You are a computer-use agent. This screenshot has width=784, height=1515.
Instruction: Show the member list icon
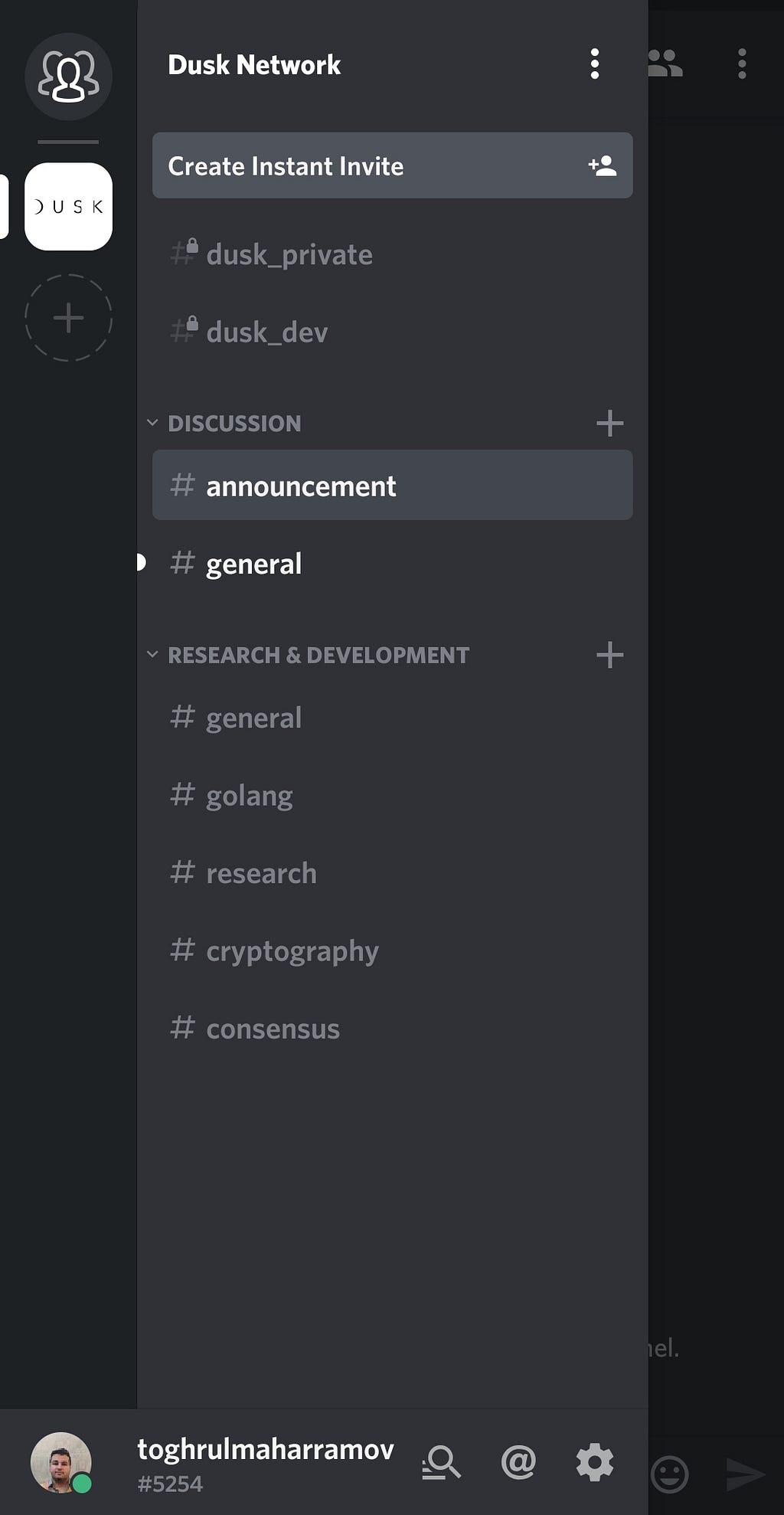pos(665,64)
